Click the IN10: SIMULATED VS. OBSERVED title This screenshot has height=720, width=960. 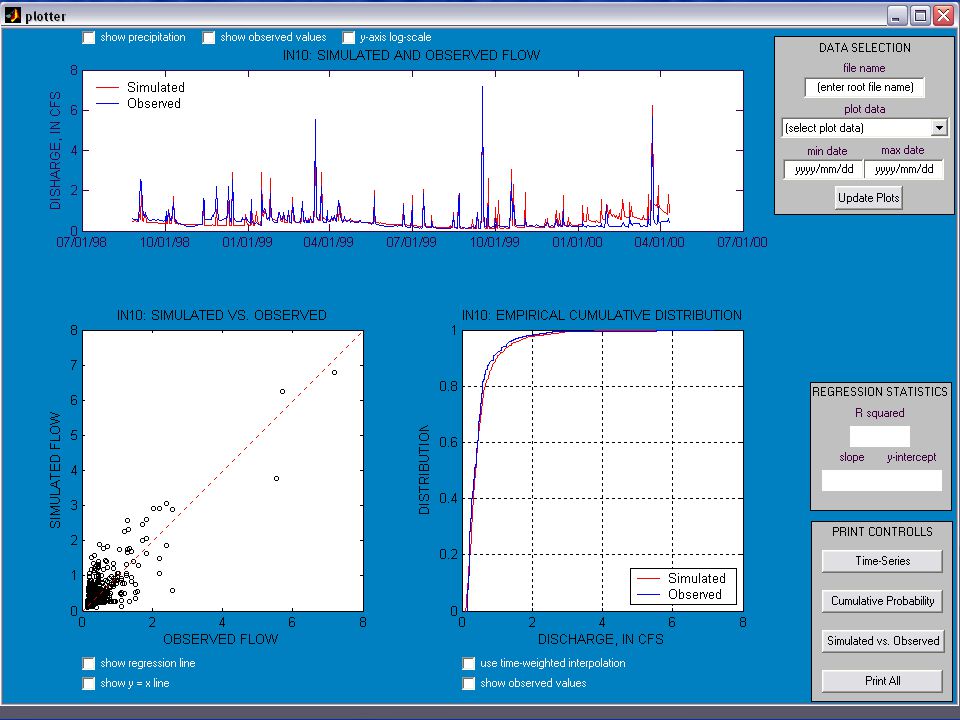pos(222,315)
